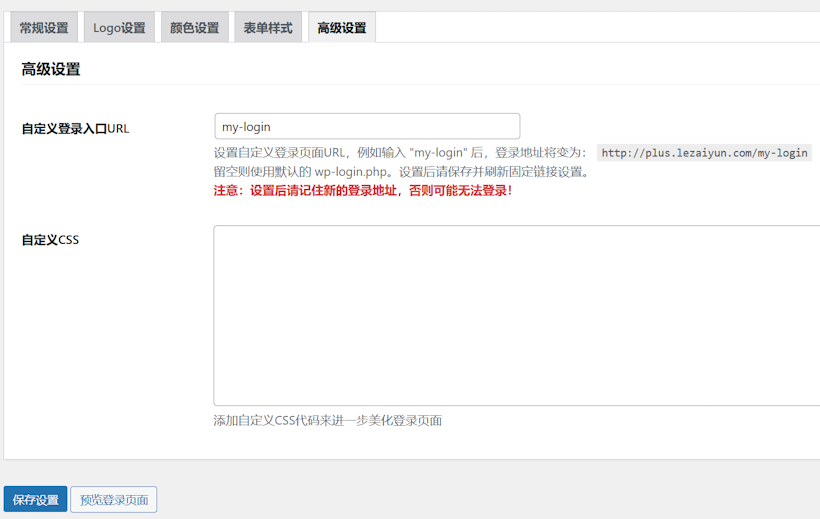The width and height of the screenshot is (820, 519).
Task: Click the 添加自定义CSS代码 help text
Action: click(x=327, y=421)
